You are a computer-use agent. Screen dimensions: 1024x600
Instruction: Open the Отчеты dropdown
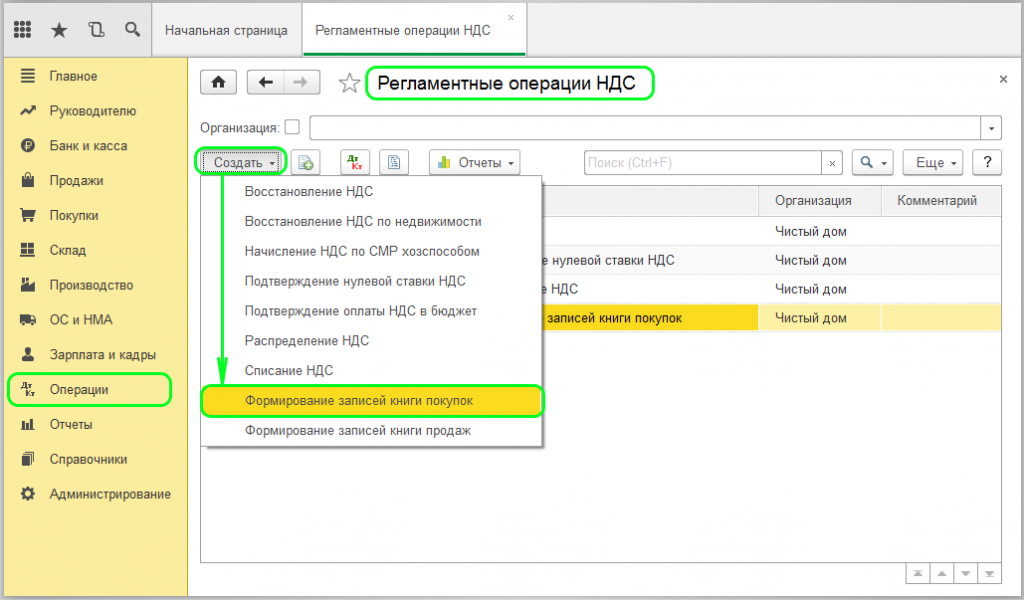475,162
